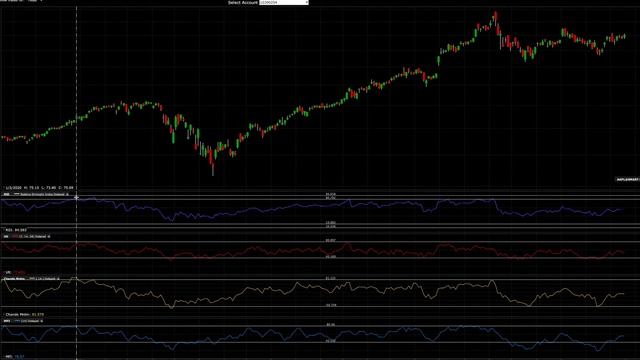Click the Chande Momentum indicator label tag
Screen dimensions: 640x360
click(14, 279)
